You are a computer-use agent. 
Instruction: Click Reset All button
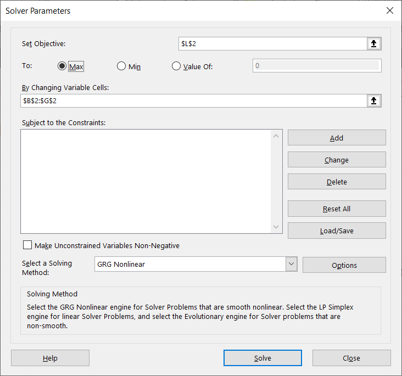pyautogui.click(x=337, y=209)
